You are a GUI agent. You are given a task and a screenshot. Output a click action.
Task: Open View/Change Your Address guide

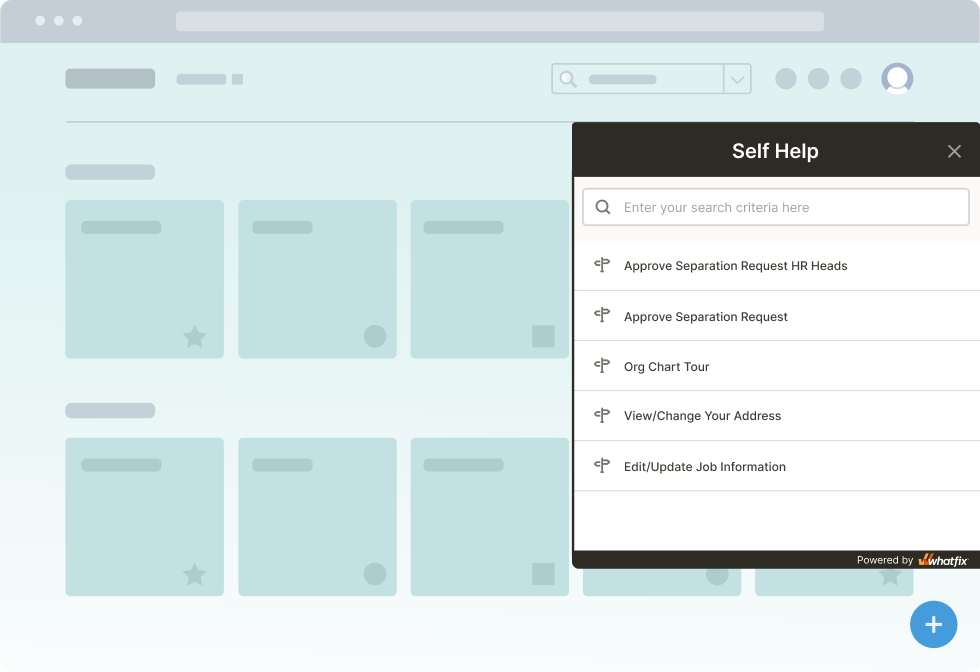pos(776,416)
